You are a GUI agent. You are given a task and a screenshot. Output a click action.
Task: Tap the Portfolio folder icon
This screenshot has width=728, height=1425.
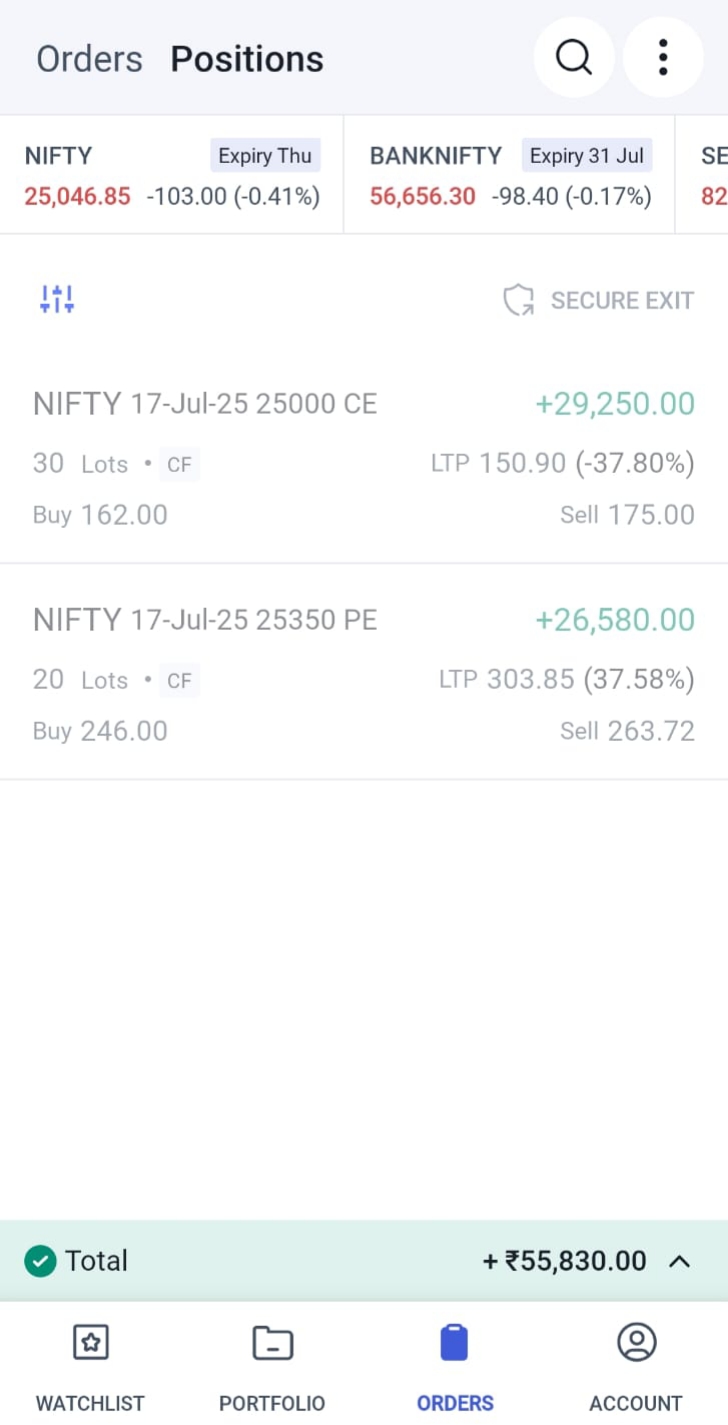point(272,1343)
